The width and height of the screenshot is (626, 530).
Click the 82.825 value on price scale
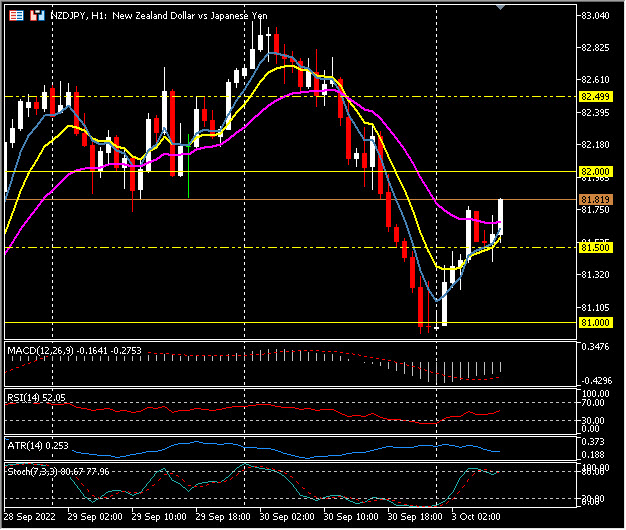[595, 48]
